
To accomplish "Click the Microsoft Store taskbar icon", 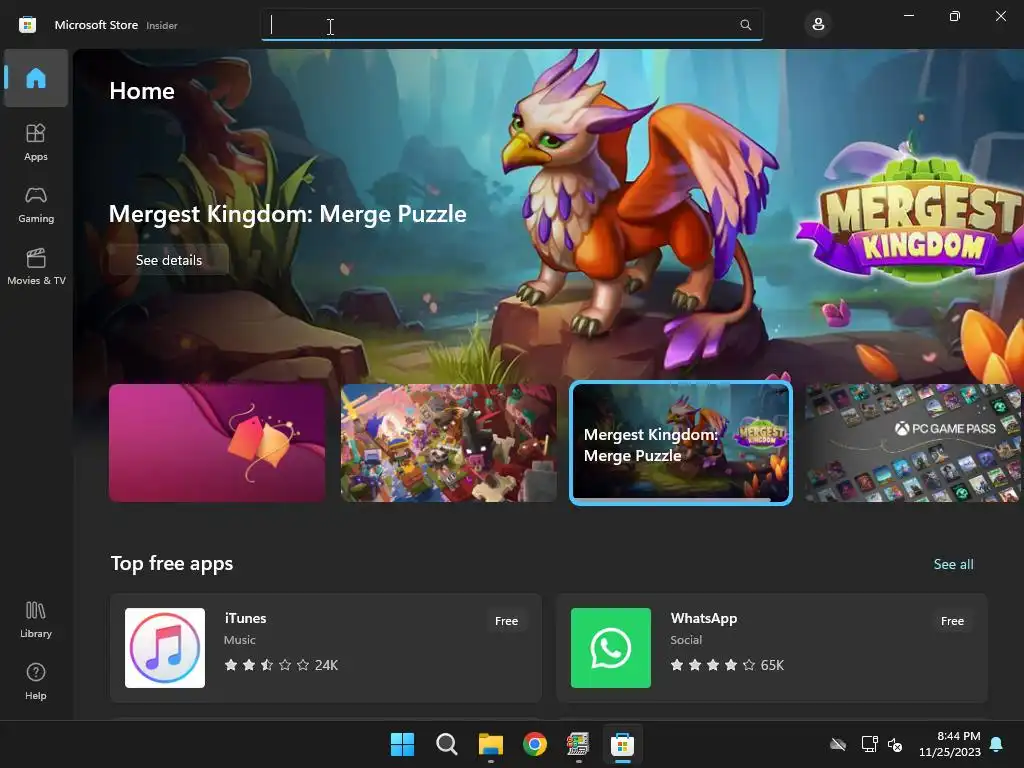I will click(622, 744).
